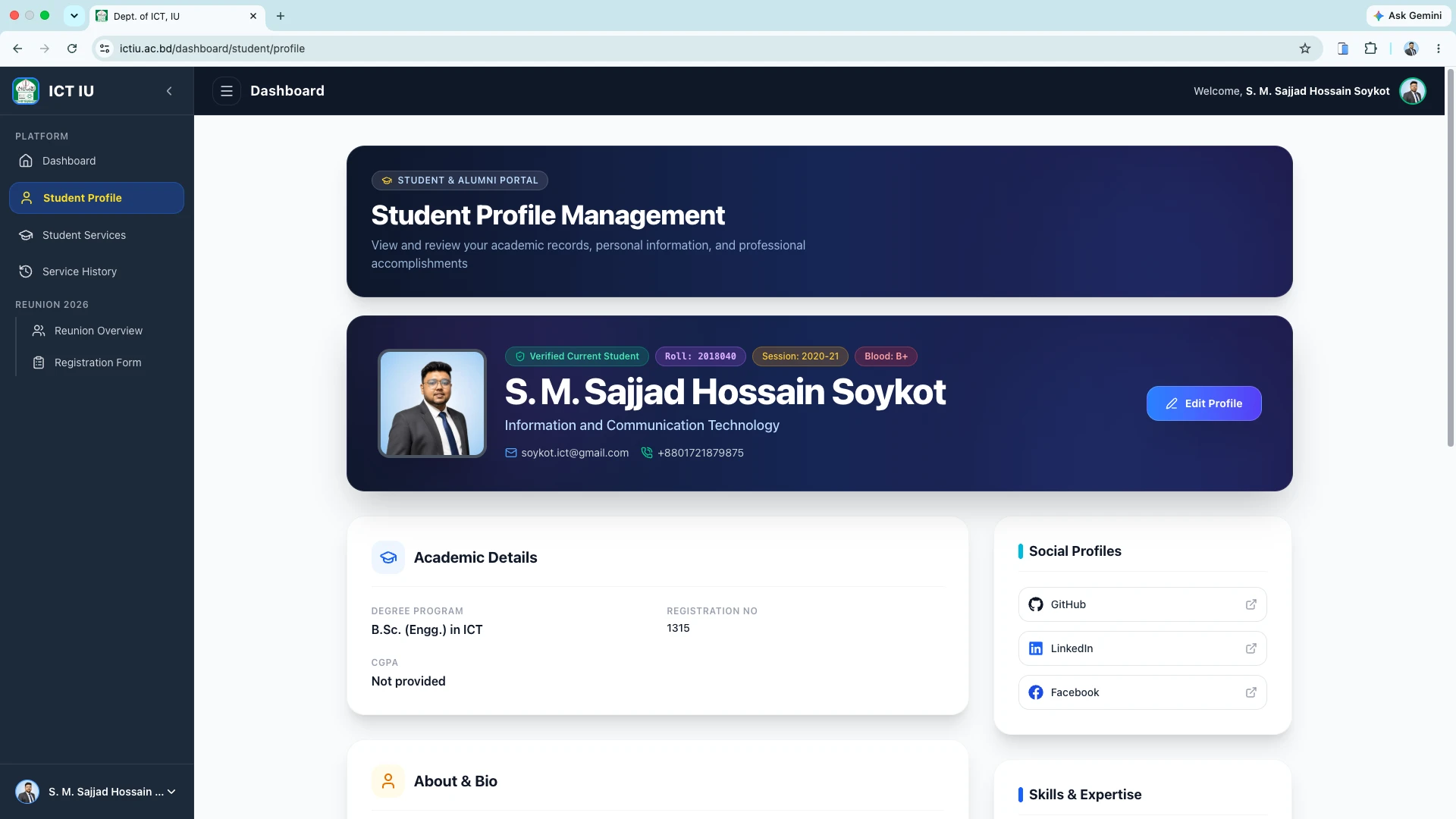Click the phone number +8801721879875
Screen dimensions: 1456x819
pyautogui.click(x=701, y=453)
